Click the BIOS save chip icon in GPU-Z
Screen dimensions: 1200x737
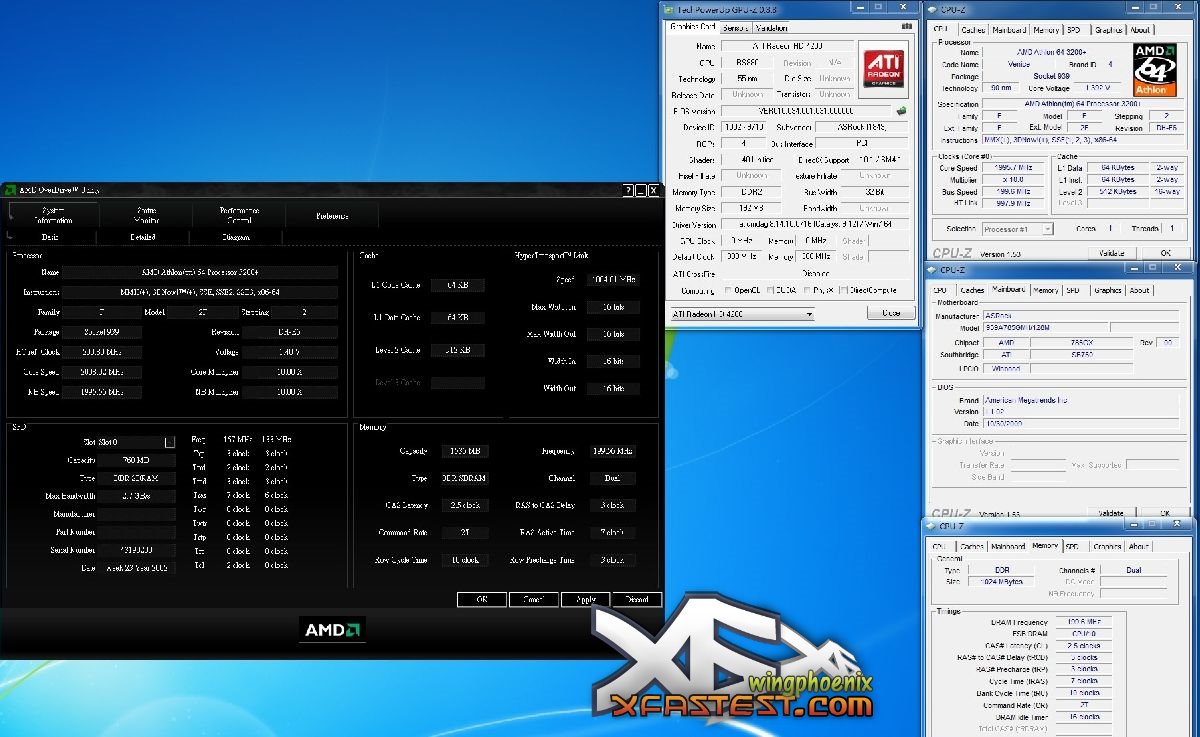901,110
